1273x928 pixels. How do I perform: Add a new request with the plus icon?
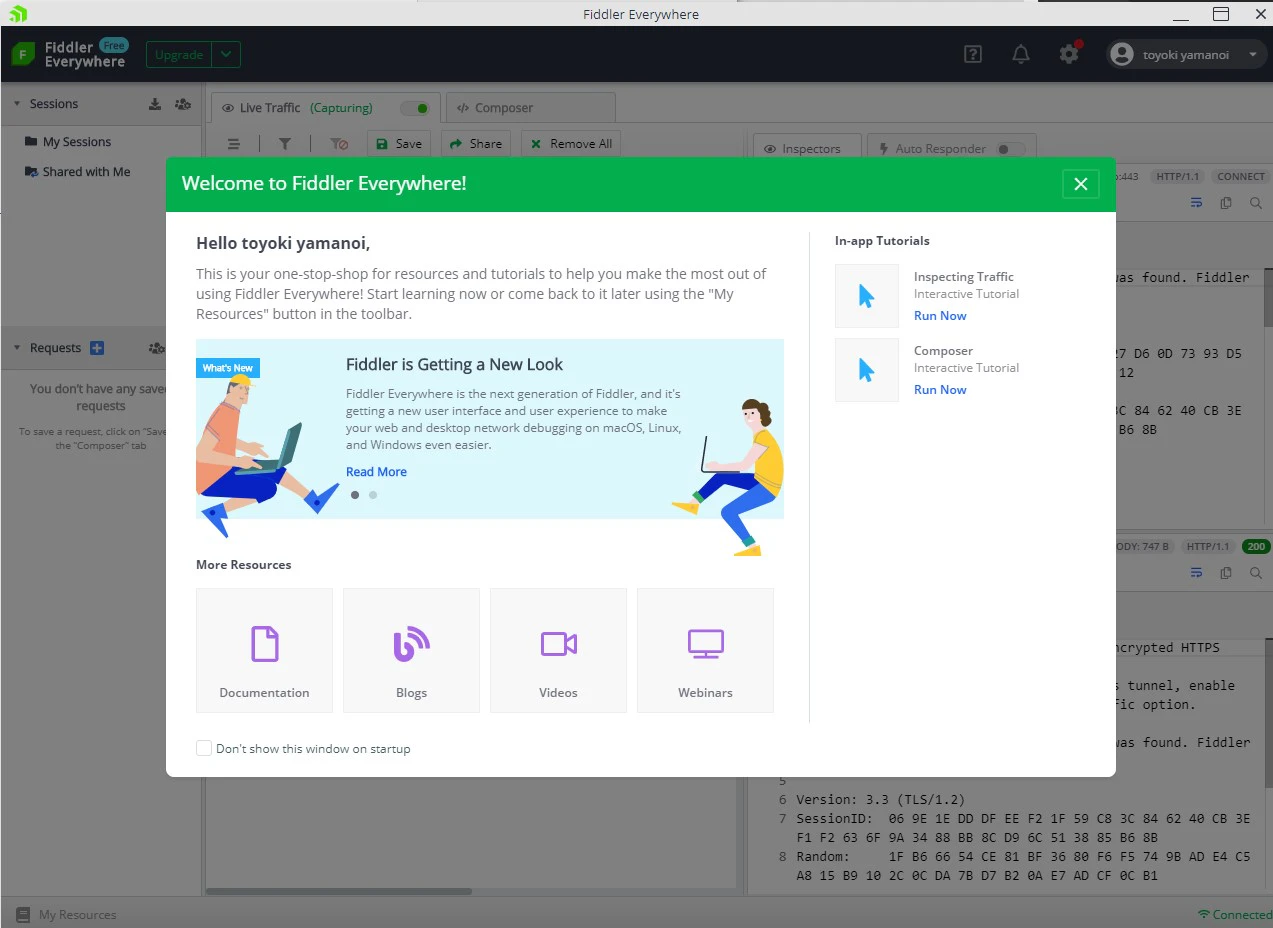point(97,348)
